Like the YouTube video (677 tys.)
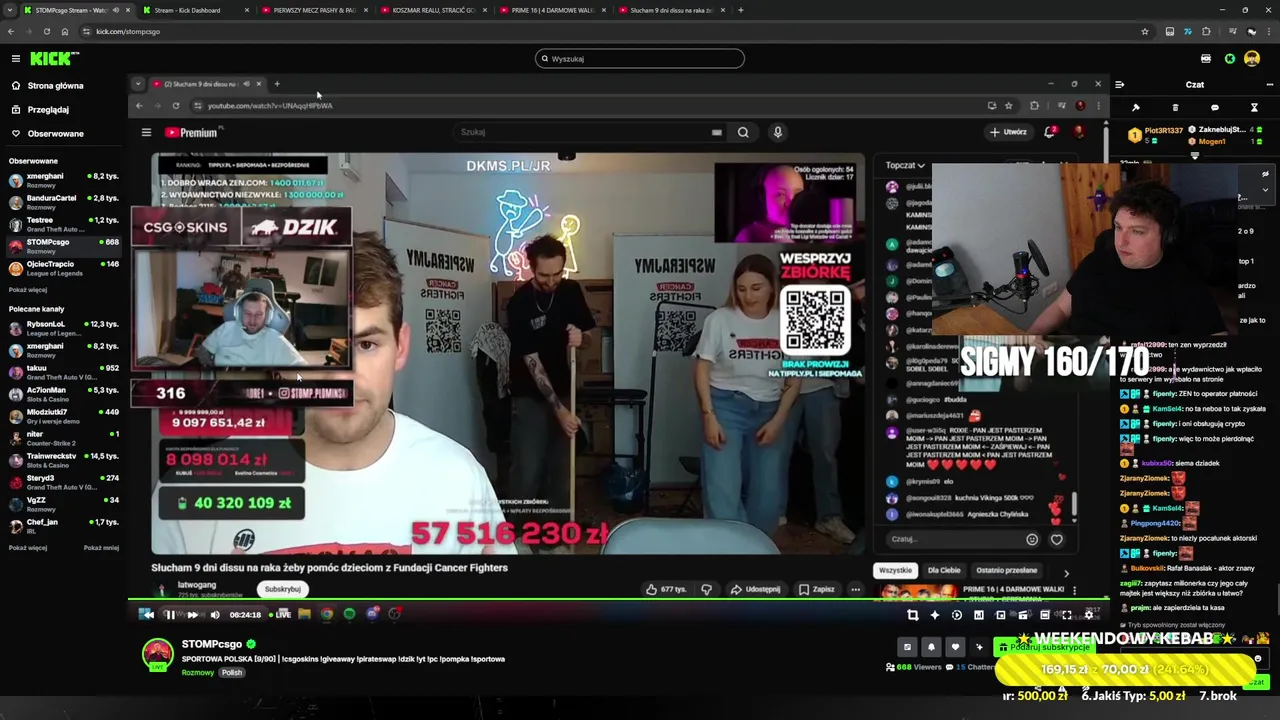 coord(666,590)
